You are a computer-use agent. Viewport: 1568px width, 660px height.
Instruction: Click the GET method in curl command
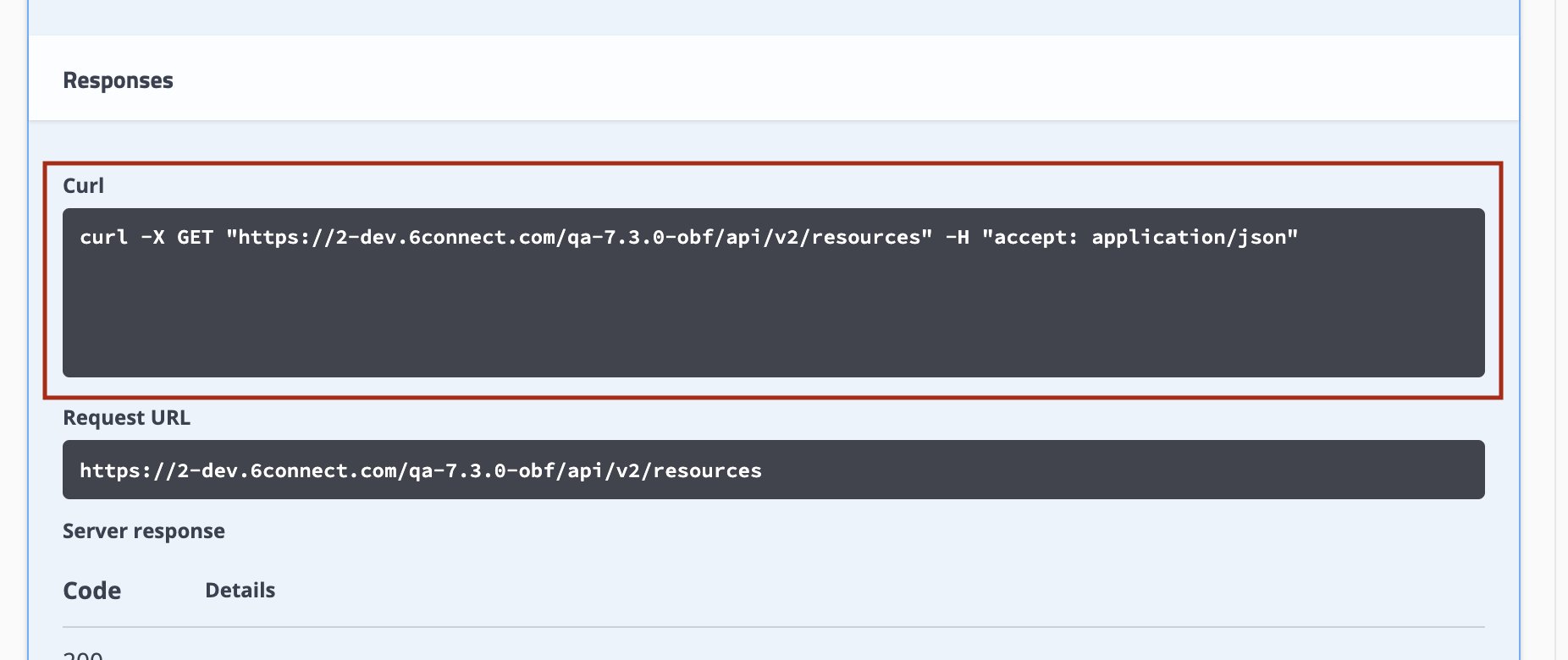click(195, 237)
